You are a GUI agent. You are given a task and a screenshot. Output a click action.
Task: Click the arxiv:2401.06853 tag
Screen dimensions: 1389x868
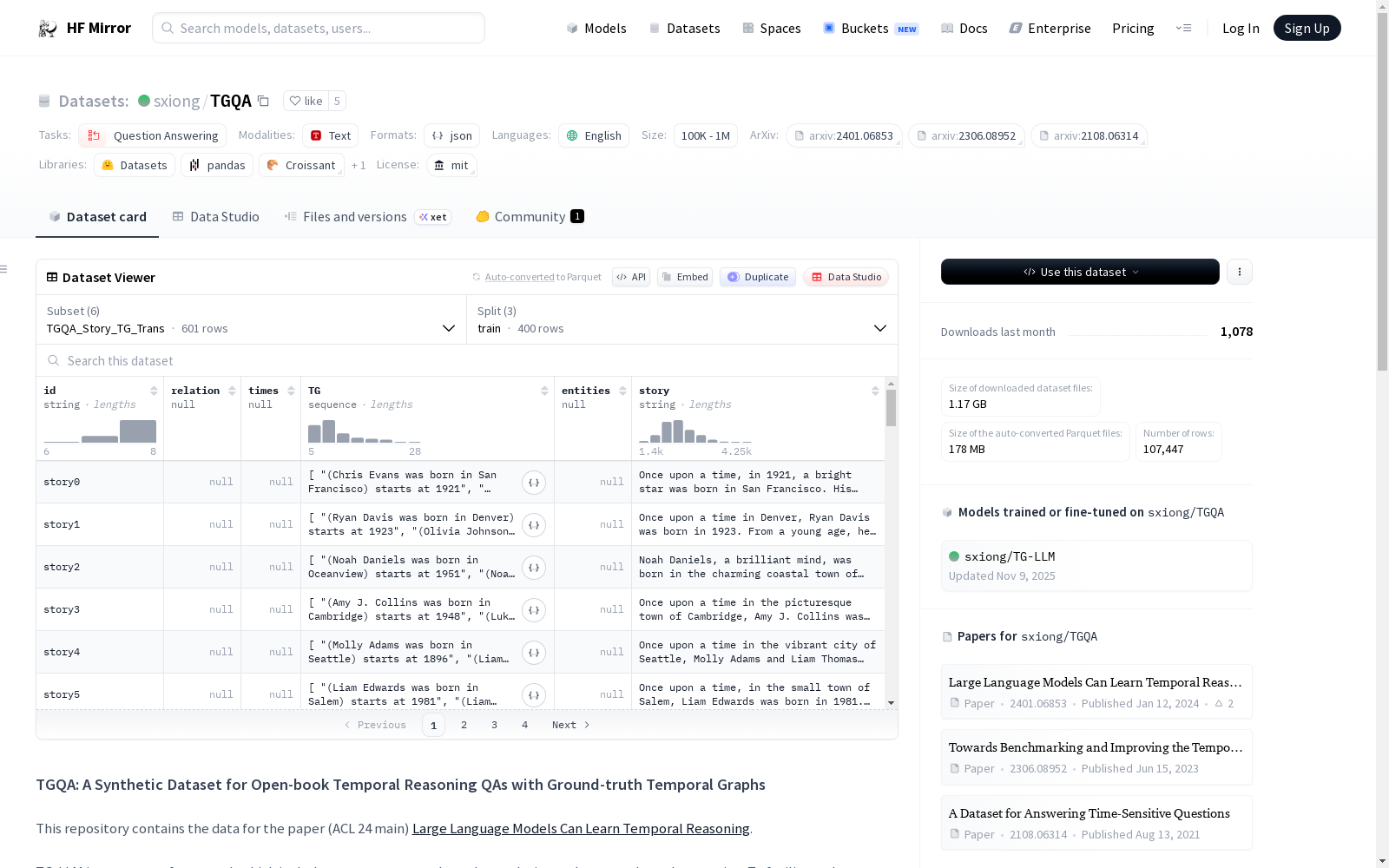click(844, 135)
